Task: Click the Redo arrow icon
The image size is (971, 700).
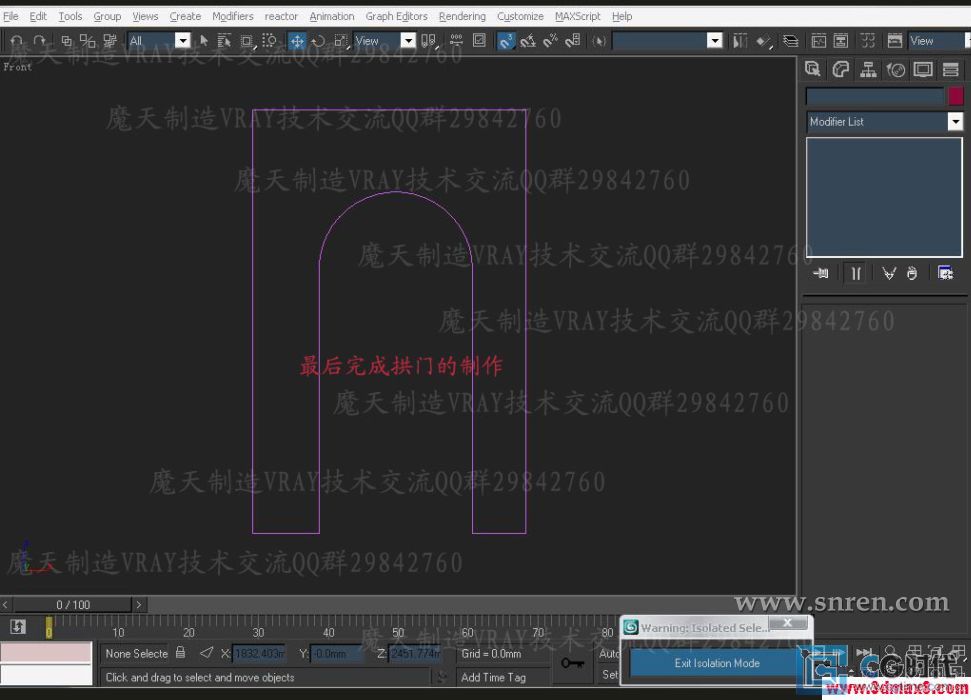Action: coord(40,41)
